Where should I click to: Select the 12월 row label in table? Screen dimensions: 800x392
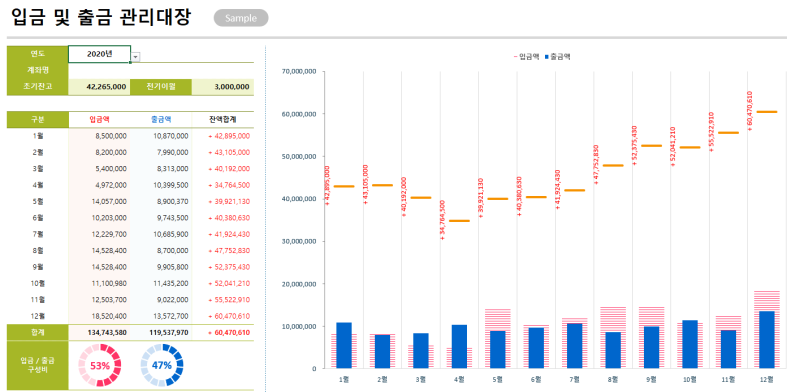[38, 316]
